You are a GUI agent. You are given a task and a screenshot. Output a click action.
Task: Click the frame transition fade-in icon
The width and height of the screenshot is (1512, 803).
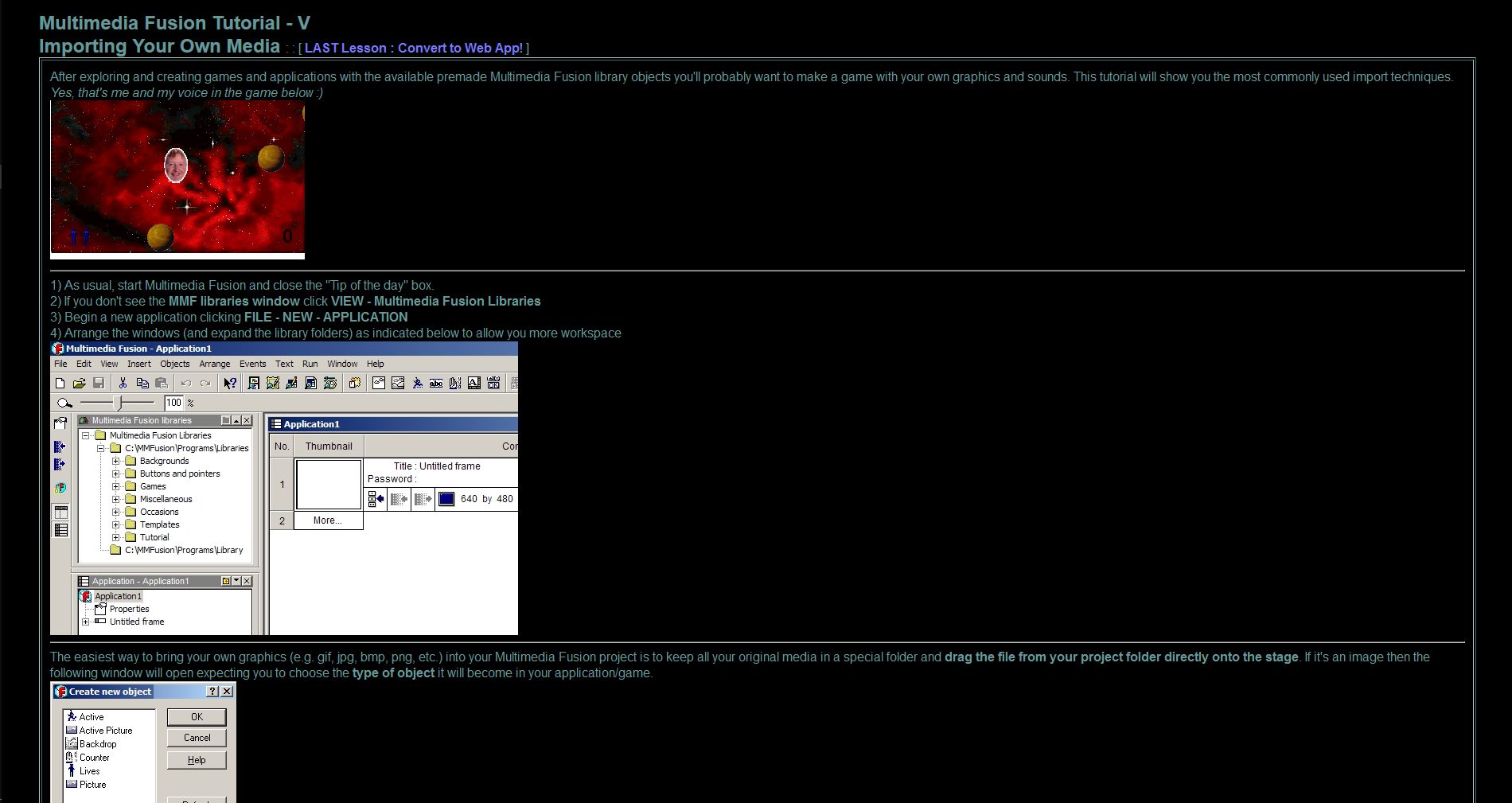click(x=399, y=499)
